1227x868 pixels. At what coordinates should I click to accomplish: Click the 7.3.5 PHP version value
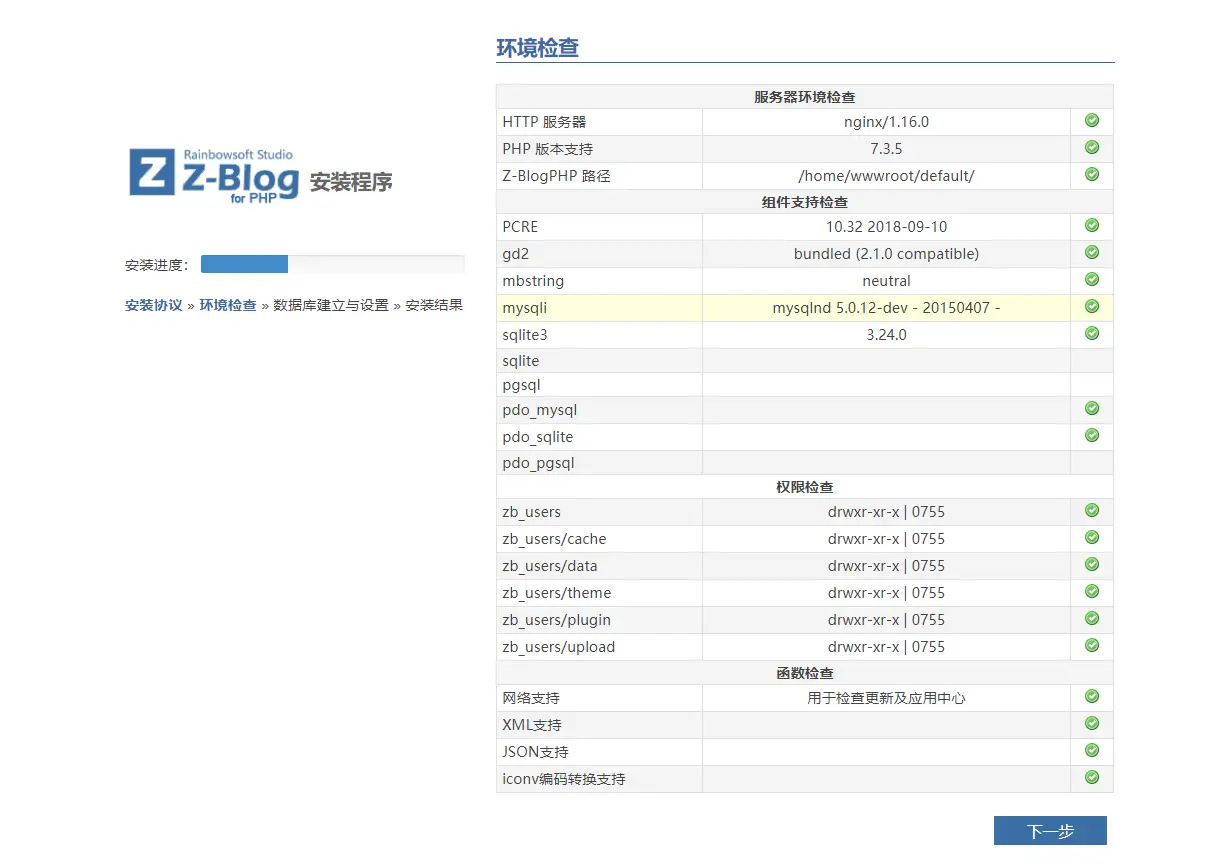(886, 149)
